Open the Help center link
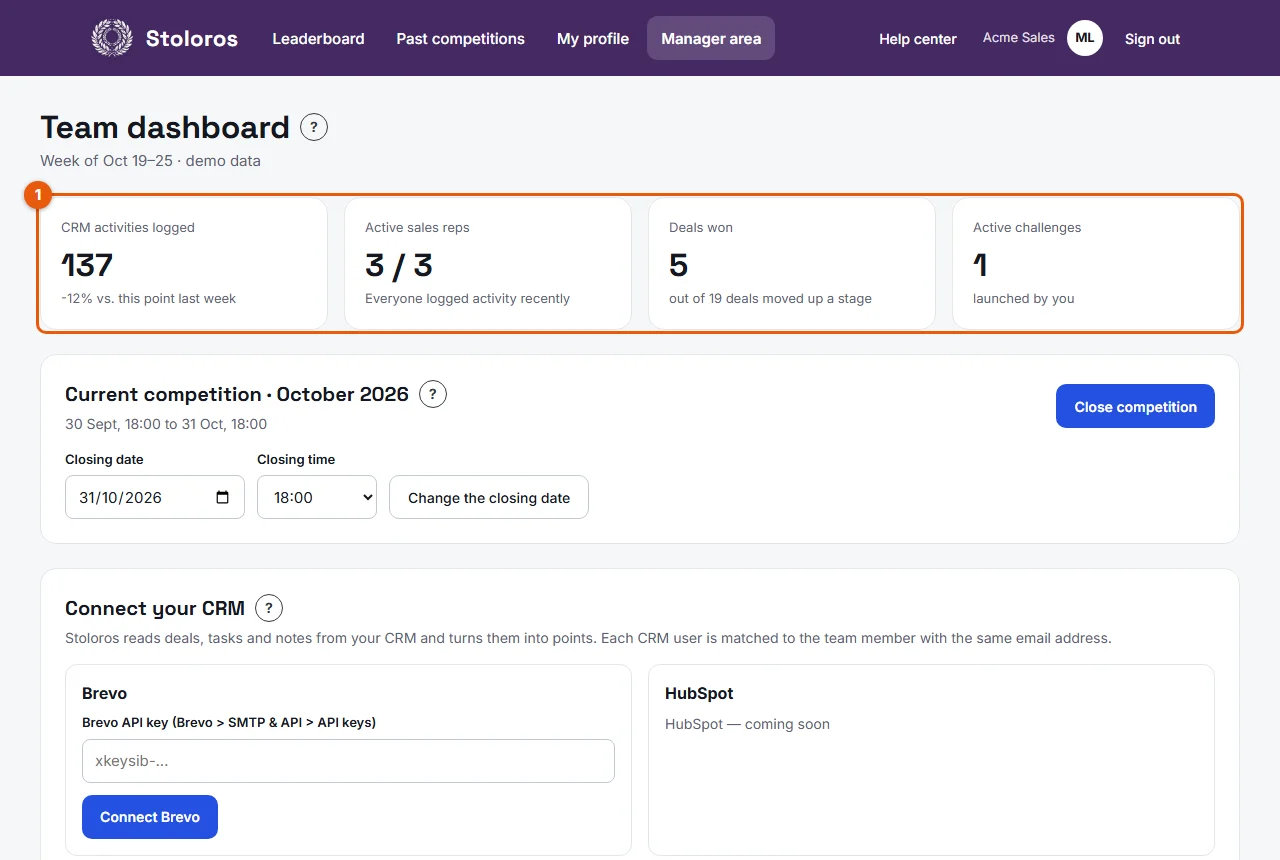 click(x=918, y=39)
